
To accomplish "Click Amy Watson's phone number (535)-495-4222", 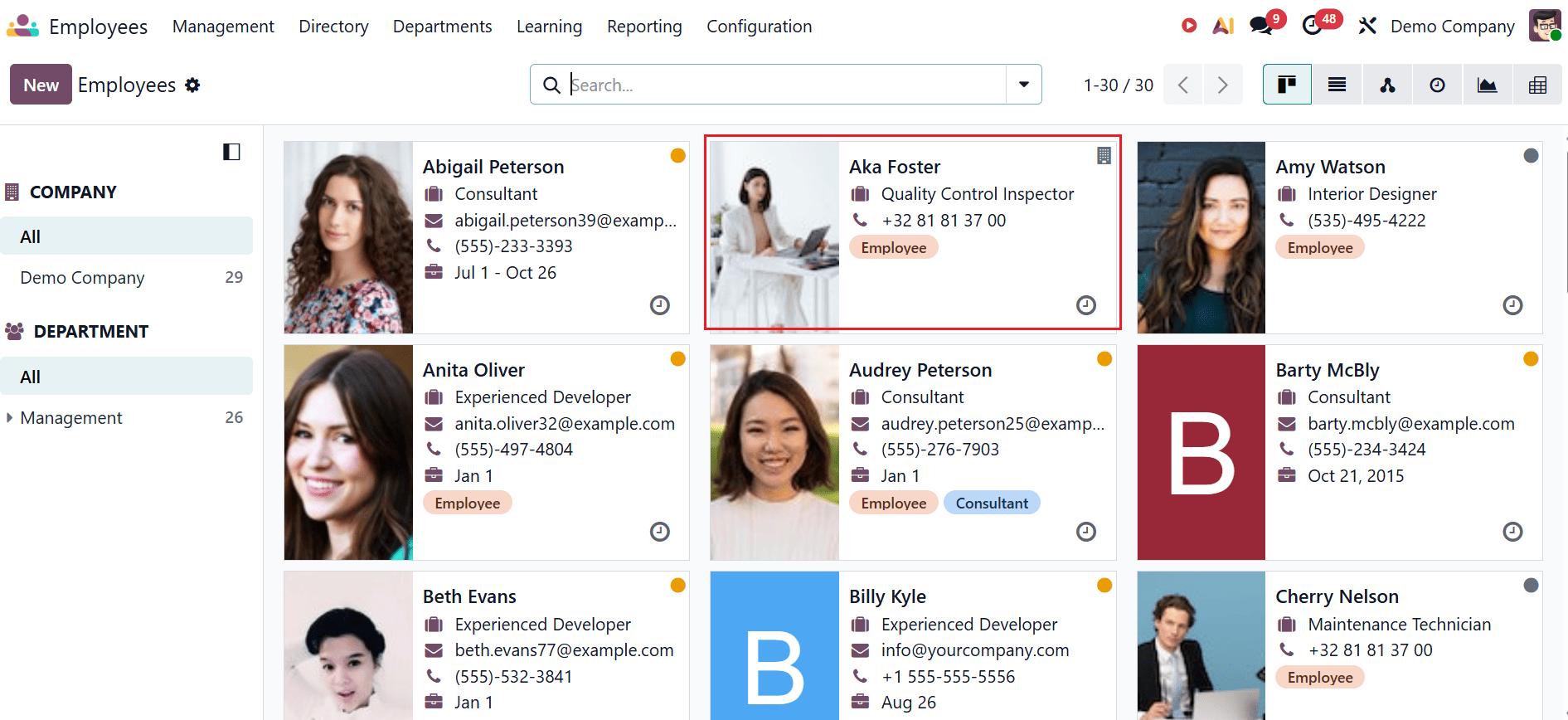I will pyautogui.click(x=1367, y=220).
